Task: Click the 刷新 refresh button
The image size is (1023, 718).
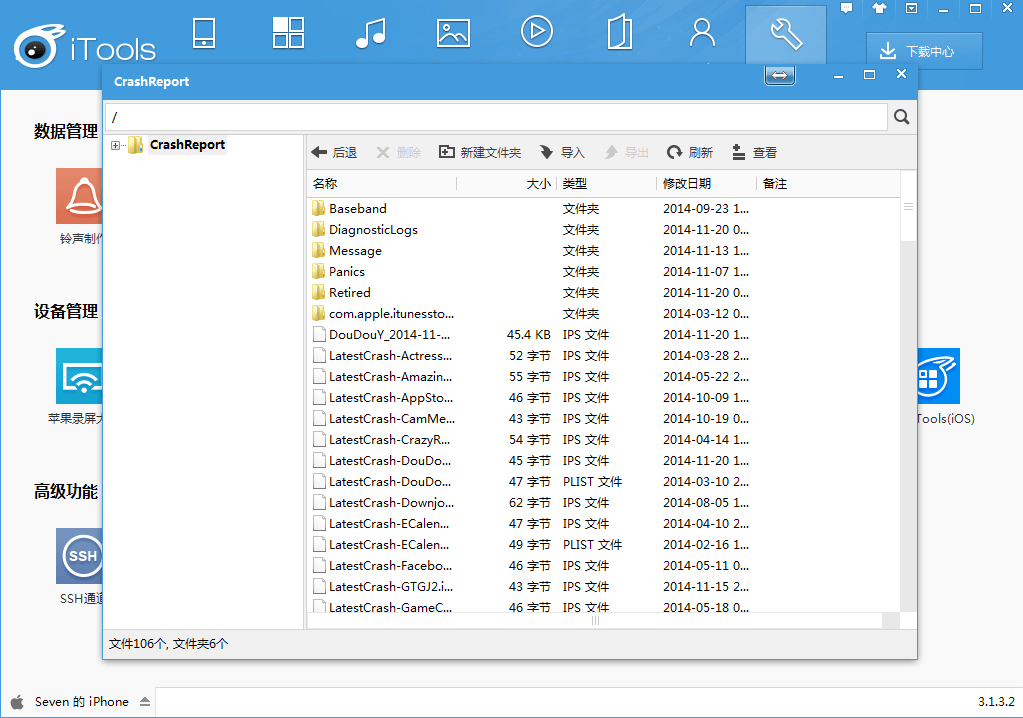Action: (690, 153)
